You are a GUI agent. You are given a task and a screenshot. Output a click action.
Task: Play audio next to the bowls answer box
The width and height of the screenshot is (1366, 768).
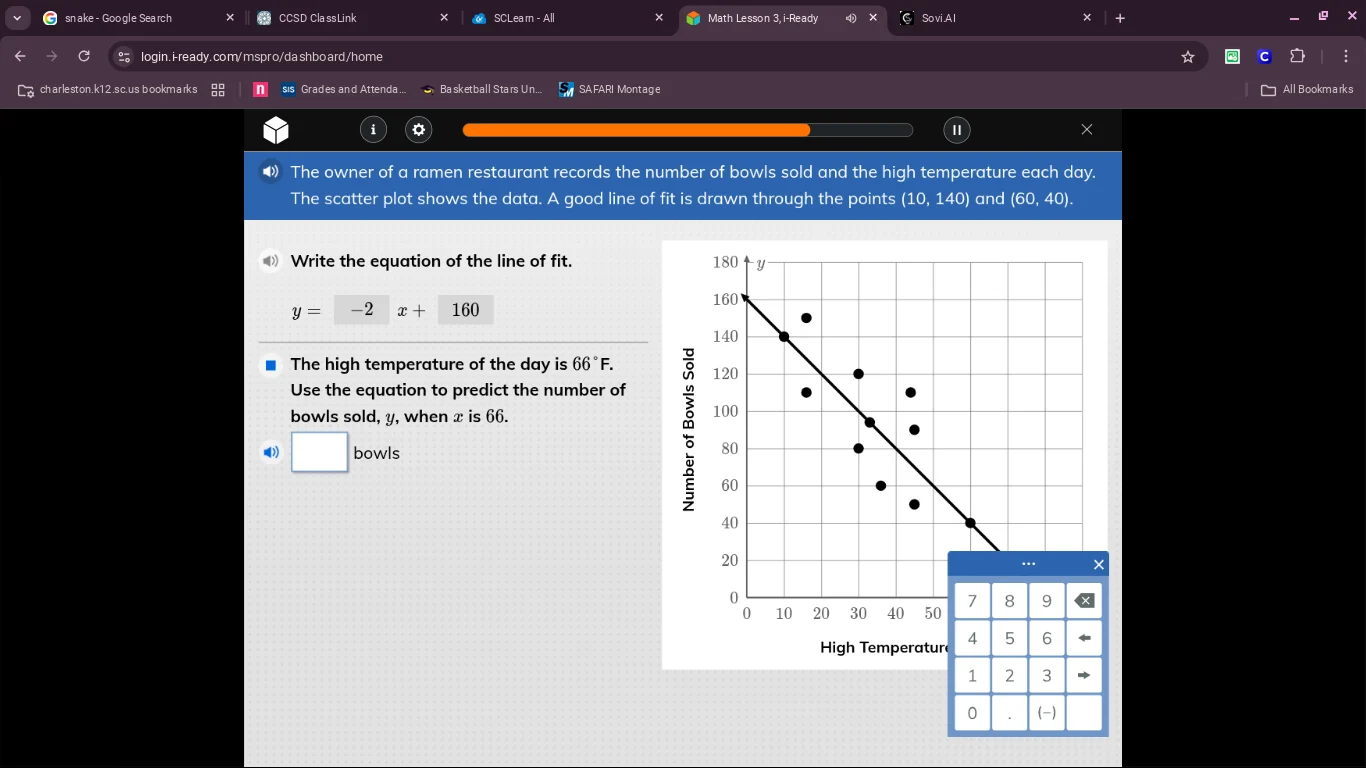pos(270,453)
